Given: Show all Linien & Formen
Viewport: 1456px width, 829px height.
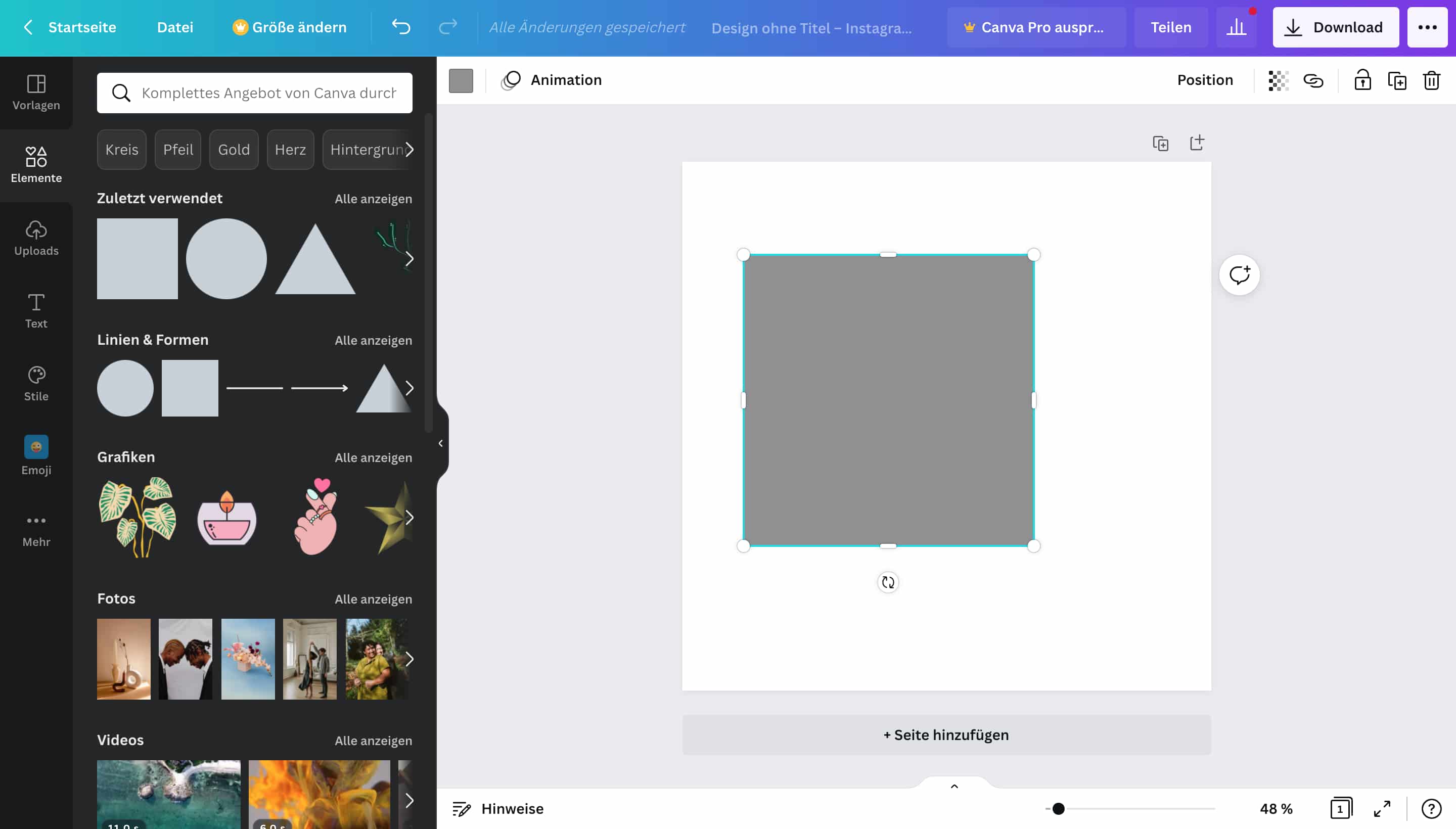Looking at the screenshot, I should 374,341.
